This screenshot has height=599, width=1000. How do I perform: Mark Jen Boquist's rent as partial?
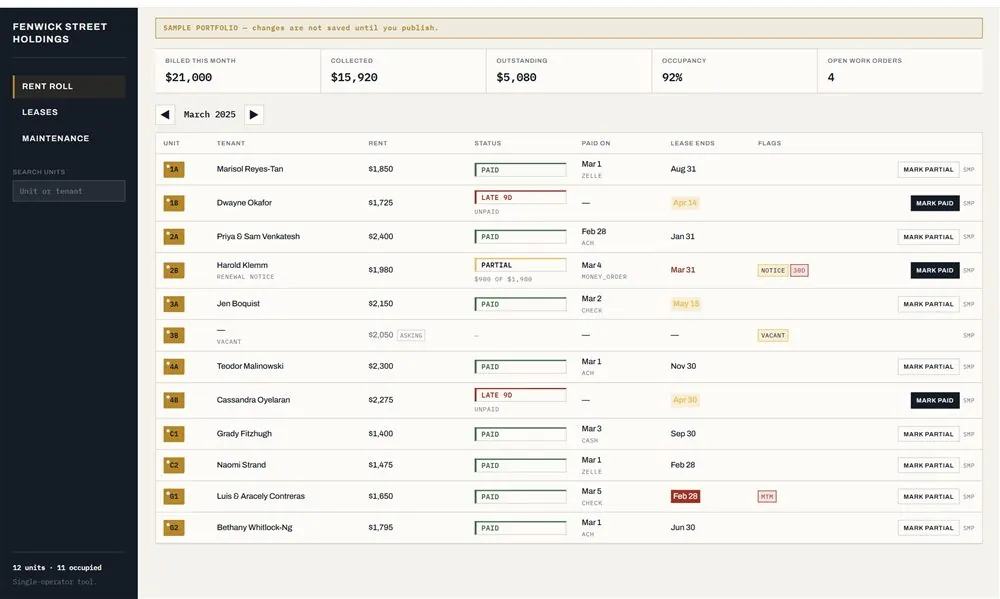click(928, 304)
